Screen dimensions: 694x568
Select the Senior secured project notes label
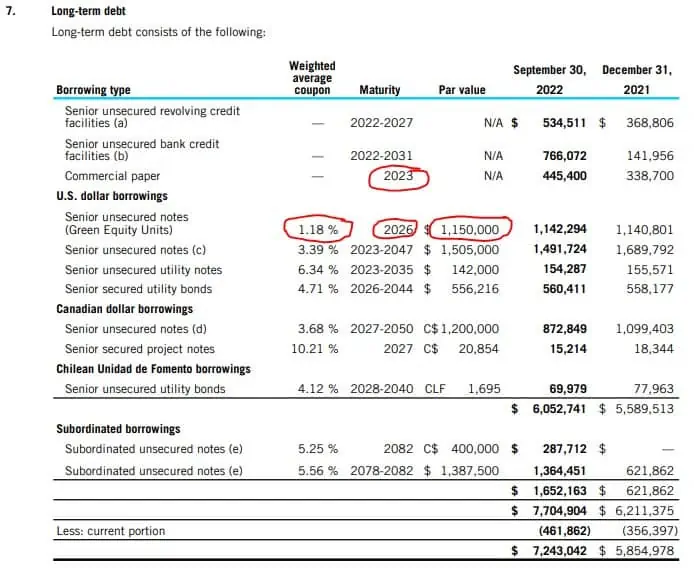pyautogui.click(x=140, y=349)
